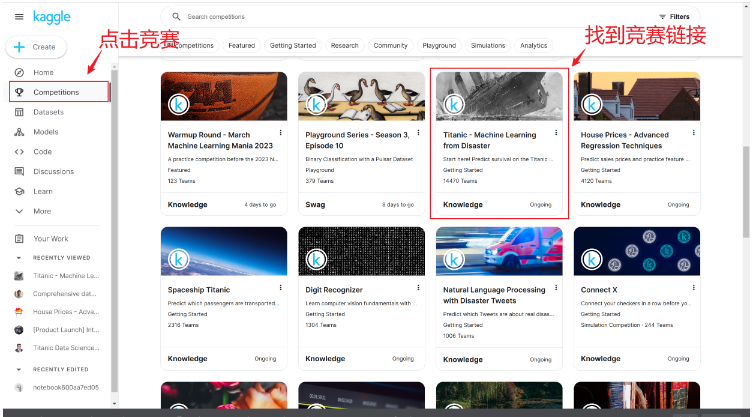The width and height of the screenshot is (753, 417).
Task: Collapse the Recently Viewed section
Action: tap(19, 257)
